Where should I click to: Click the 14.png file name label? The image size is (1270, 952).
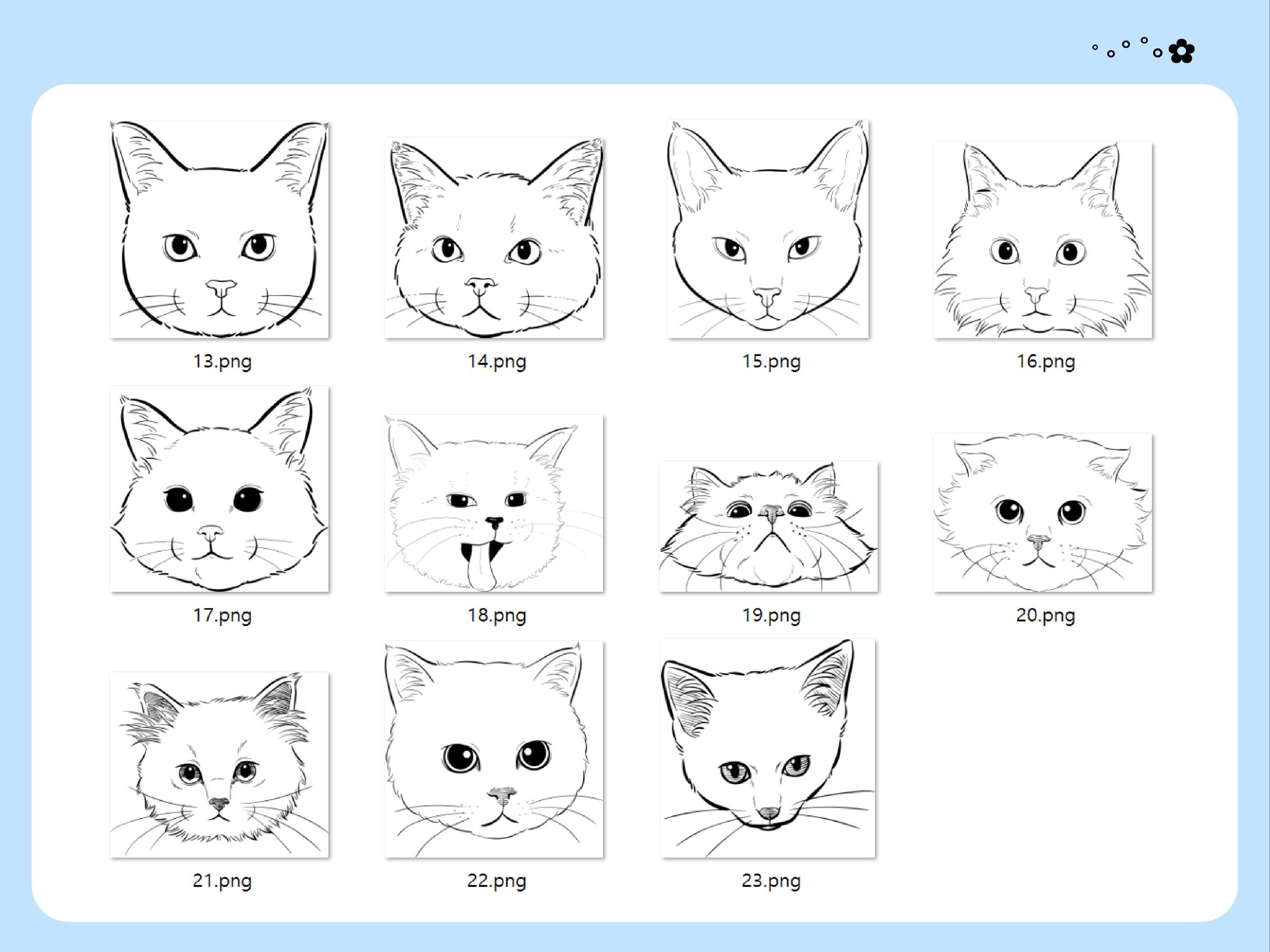pyautogui.click(x=497, y=362)
